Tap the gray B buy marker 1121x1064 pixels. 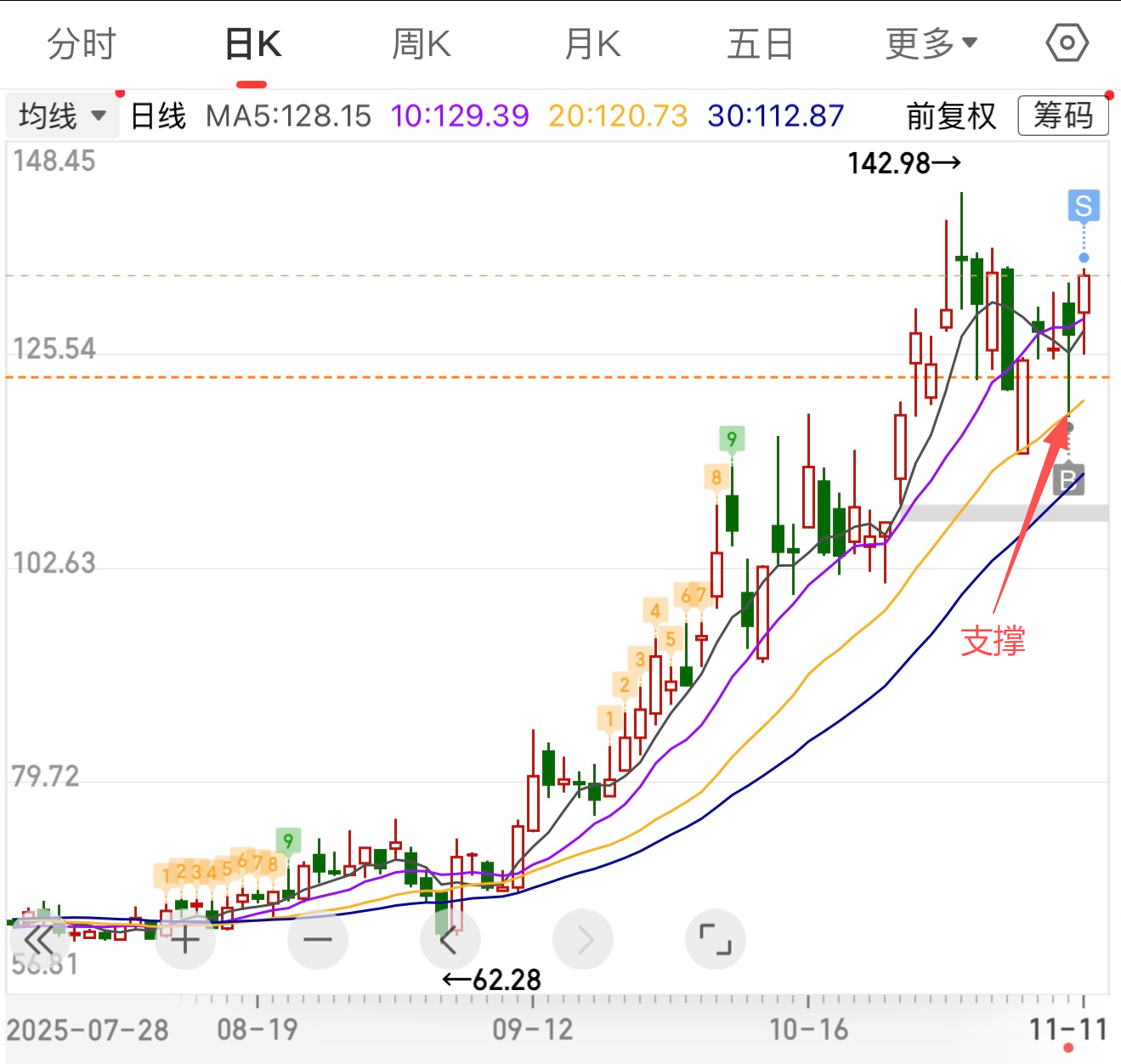point(1068,480)
